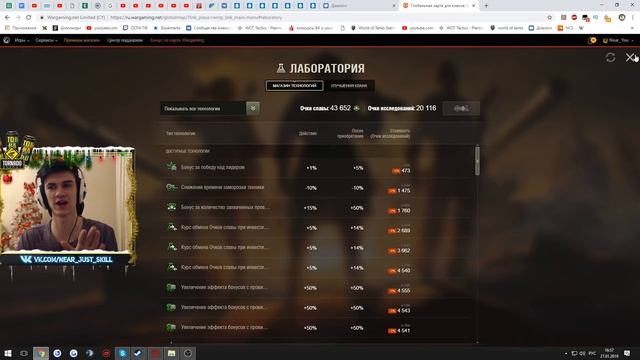Viewport: 640px width, 360px height.
Task: Click the price 1 760 in the table
Action: pos(404,211)
